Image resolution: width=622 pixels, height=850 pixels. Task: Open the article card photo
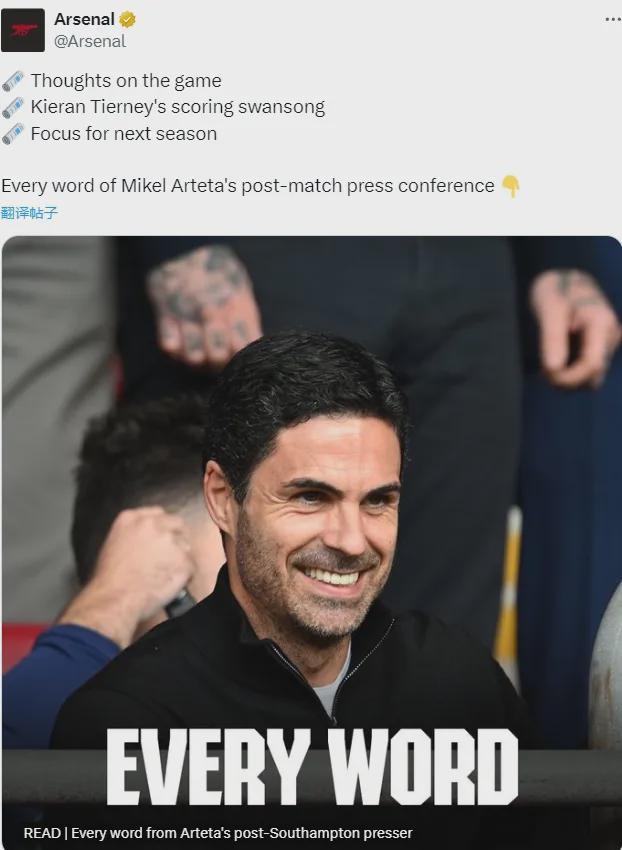click(x=312, y=543)
